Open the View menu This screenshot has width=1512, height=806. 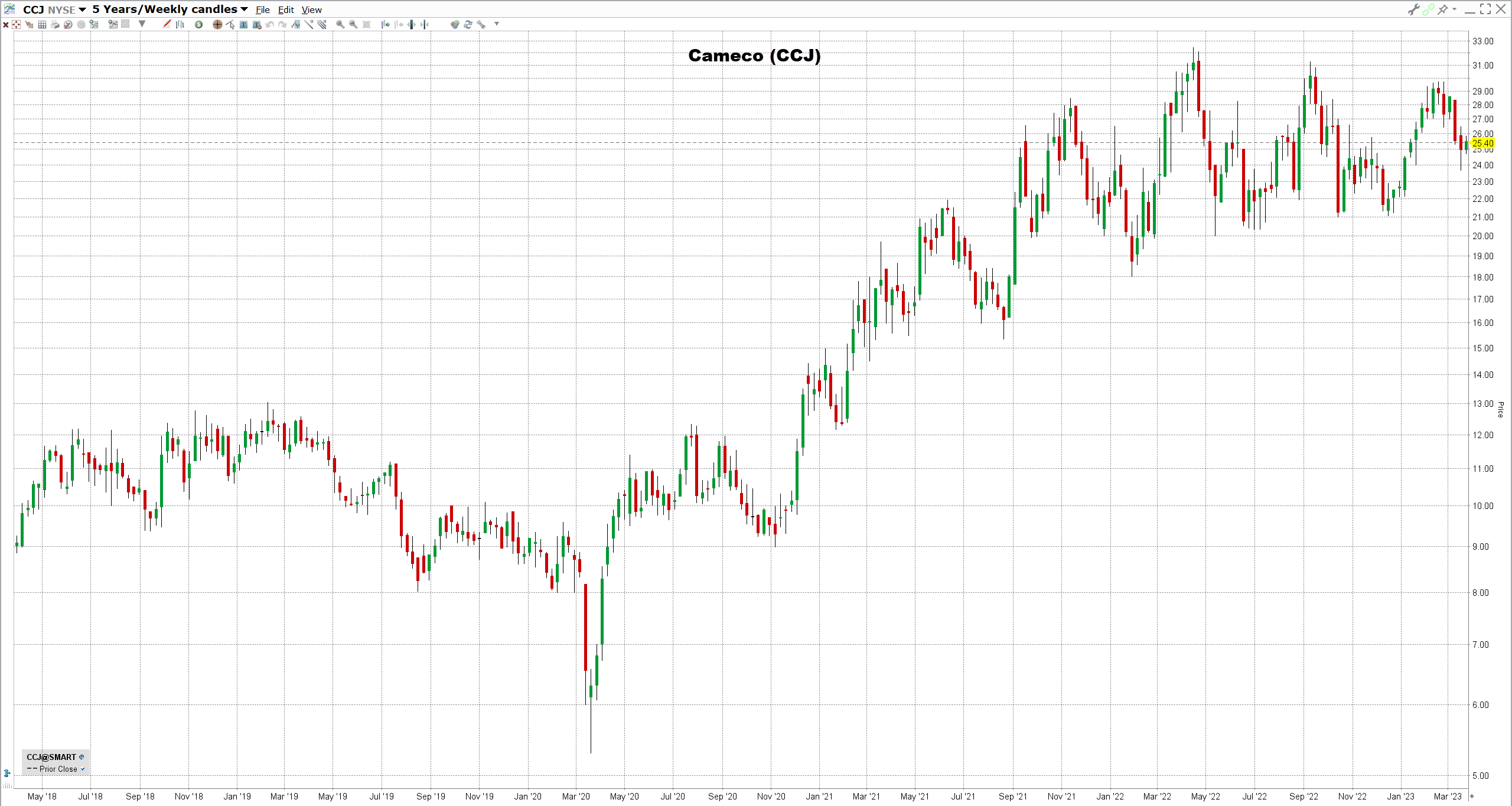click(311, 10)
